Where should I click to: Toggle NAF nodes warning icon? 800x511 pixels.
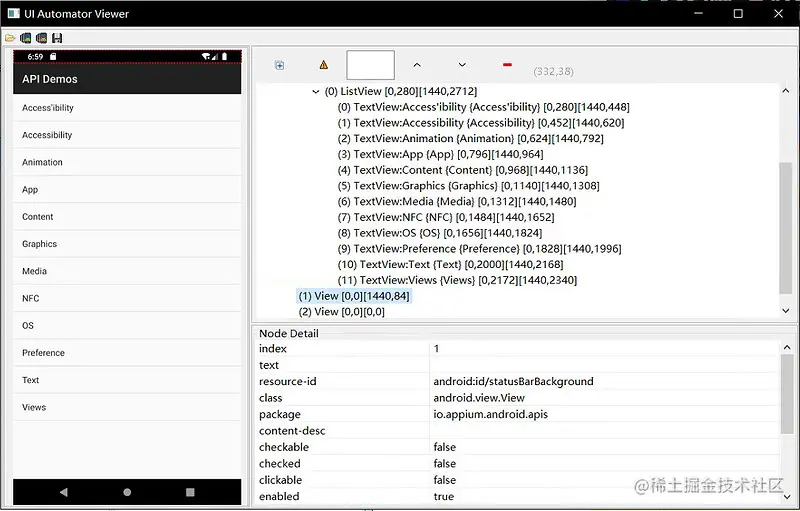click(323, 65)
